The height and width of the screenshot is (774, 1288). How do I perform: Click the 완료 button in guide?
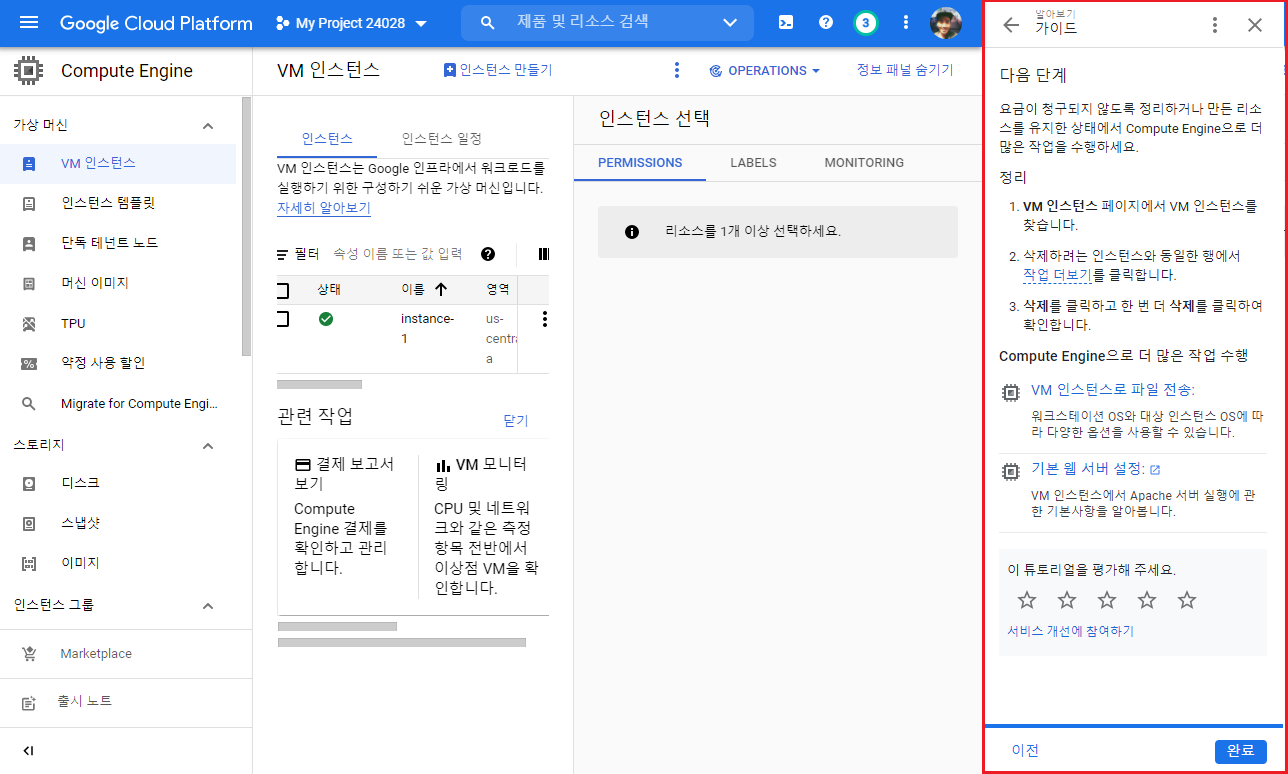point(1241,751)
